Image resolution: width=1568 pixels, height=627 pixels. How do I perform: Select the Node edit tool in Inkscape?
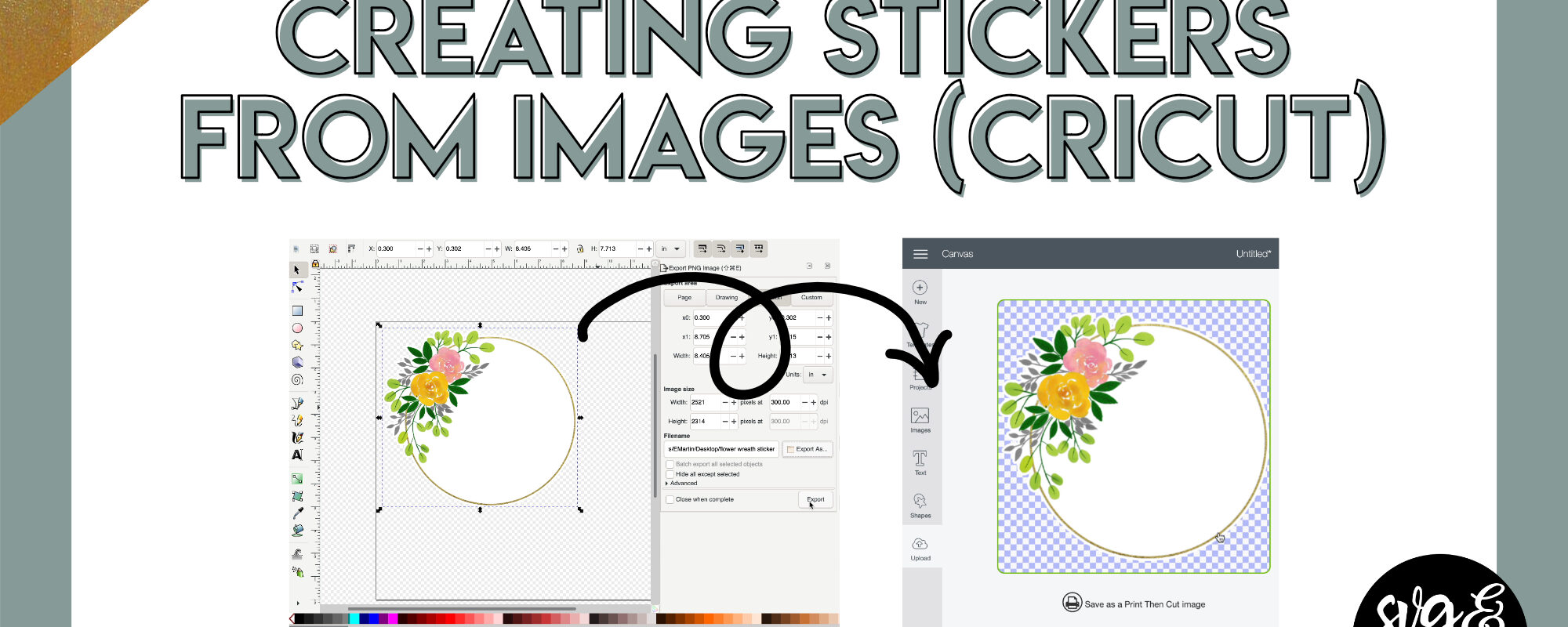297,287
